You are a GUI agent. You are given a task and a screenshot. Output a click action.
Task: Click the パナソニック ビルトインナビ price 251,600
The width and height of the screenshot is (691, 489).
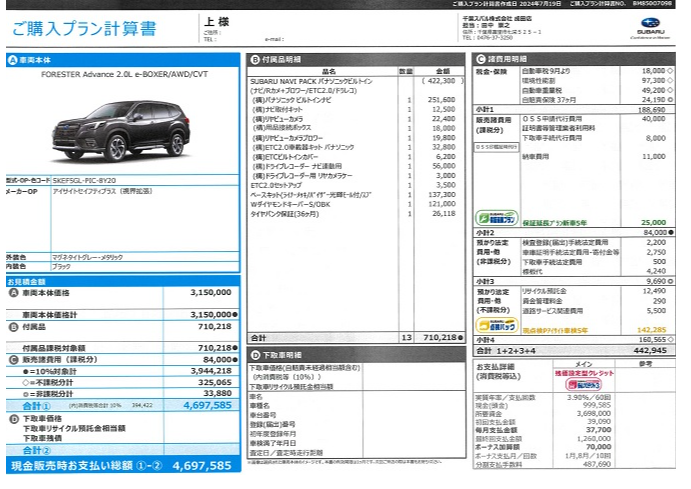pos(442,100)
